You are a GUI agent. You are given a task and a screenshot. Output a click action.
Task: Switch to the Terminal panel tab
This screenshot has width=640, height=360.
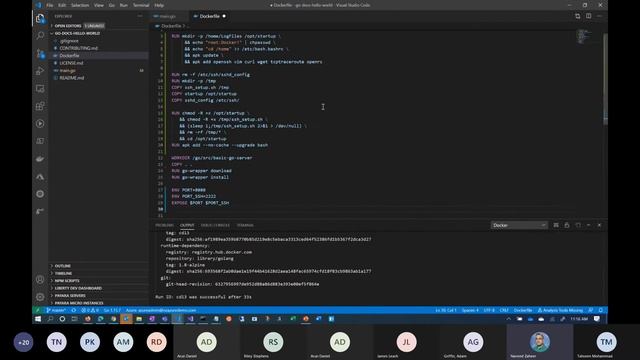point(245,225)
